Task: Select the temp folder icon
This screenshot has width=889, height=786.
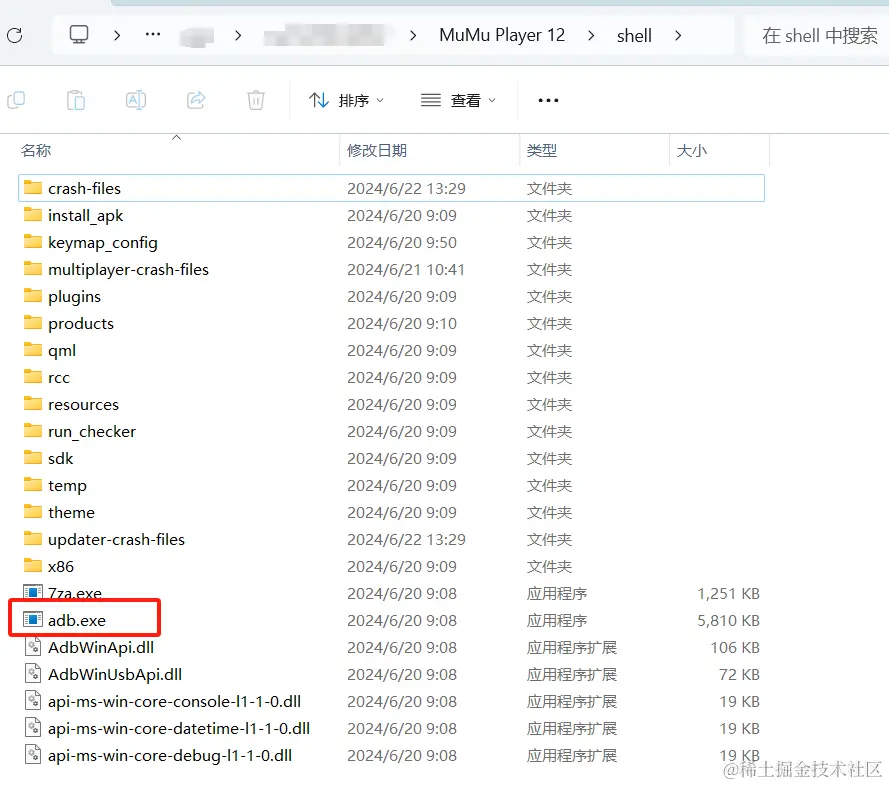Action: [33, 485]
